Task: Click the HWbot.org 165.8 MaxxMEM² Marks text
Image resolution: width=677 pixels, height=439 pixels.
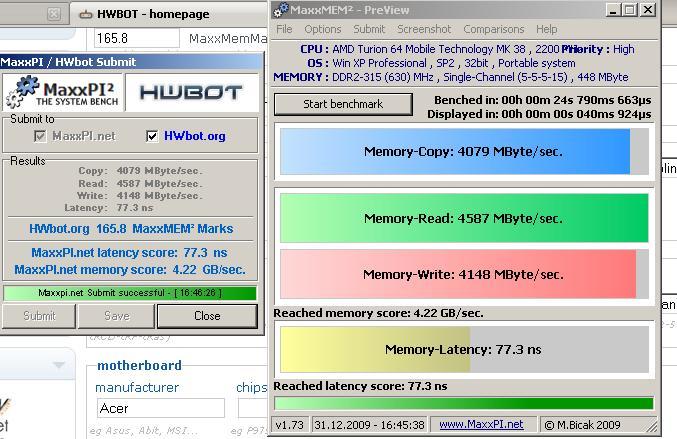Action: pyautogui.click(x=131, y=229)
